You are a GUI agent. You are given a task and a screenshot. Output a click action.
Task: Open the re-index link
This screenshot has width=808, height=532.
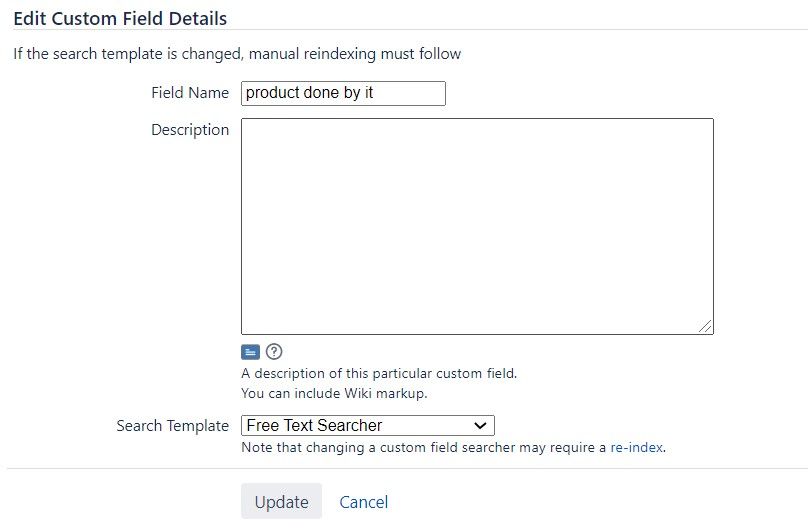[x=636, y=447]
